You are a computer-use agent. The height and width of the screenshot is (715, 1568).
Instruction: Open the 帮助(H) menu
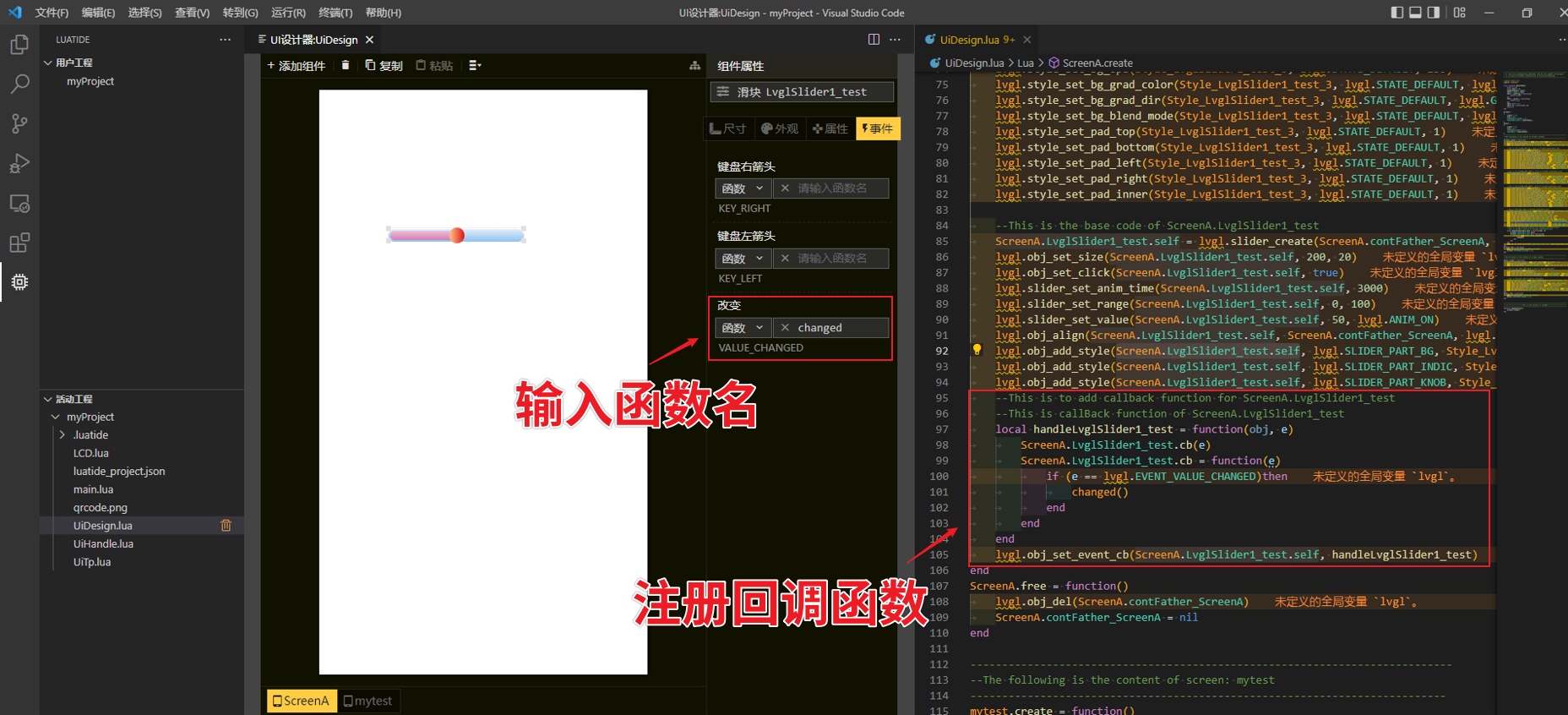pos(383,13)
